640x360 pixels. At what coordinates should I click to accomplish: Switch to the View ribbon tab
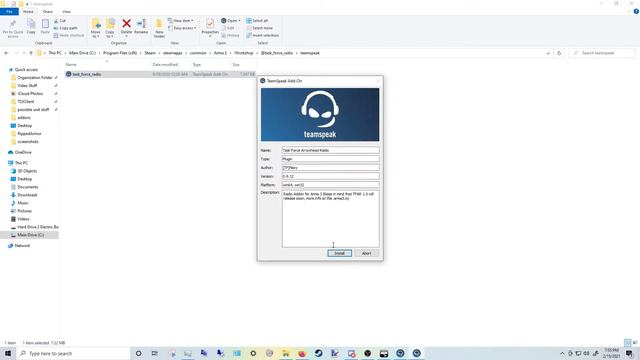pyautogui.click(x=66, y=11)
